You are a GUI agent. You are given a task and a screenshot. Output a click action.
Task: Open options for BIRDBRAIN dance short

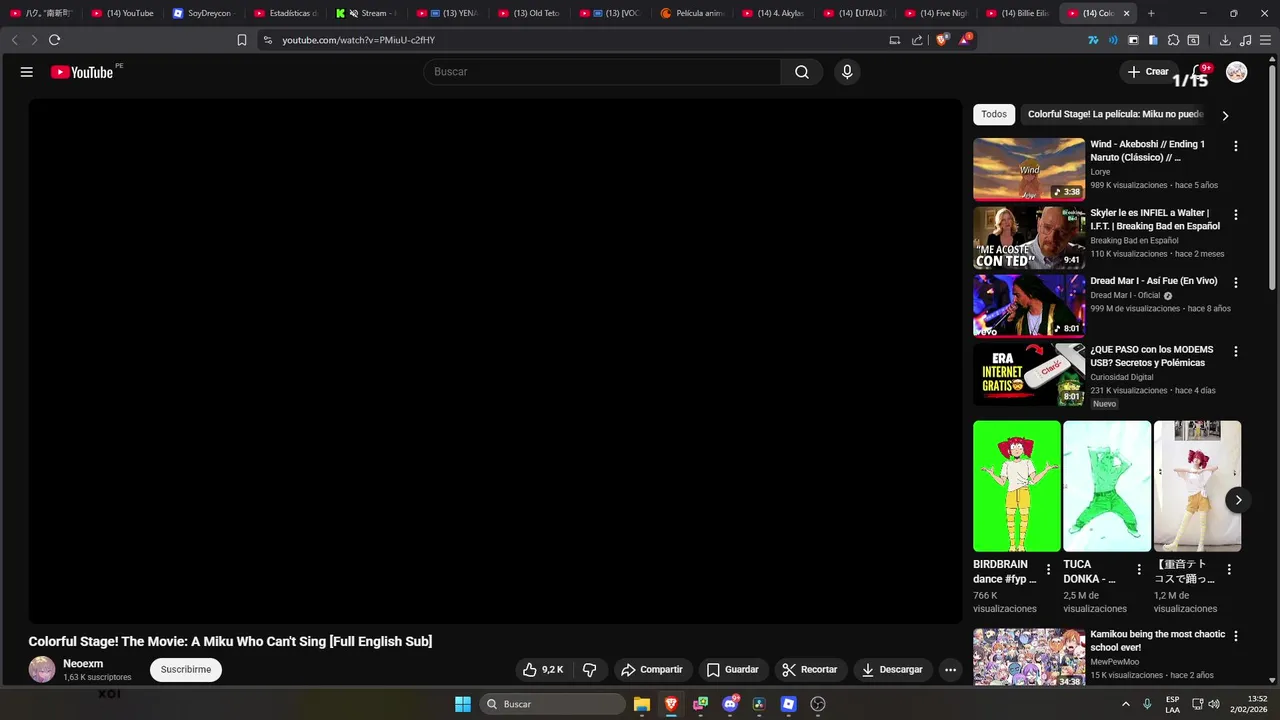pyautogui.click(x=1048, y=570)
